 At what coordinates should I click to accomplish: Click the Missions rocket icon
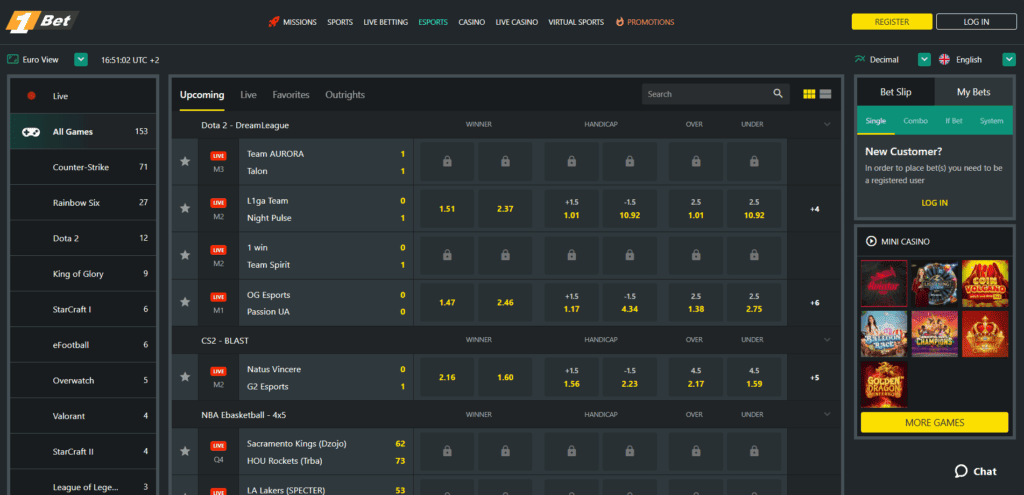pyautogui.click(x=274, y=22)
